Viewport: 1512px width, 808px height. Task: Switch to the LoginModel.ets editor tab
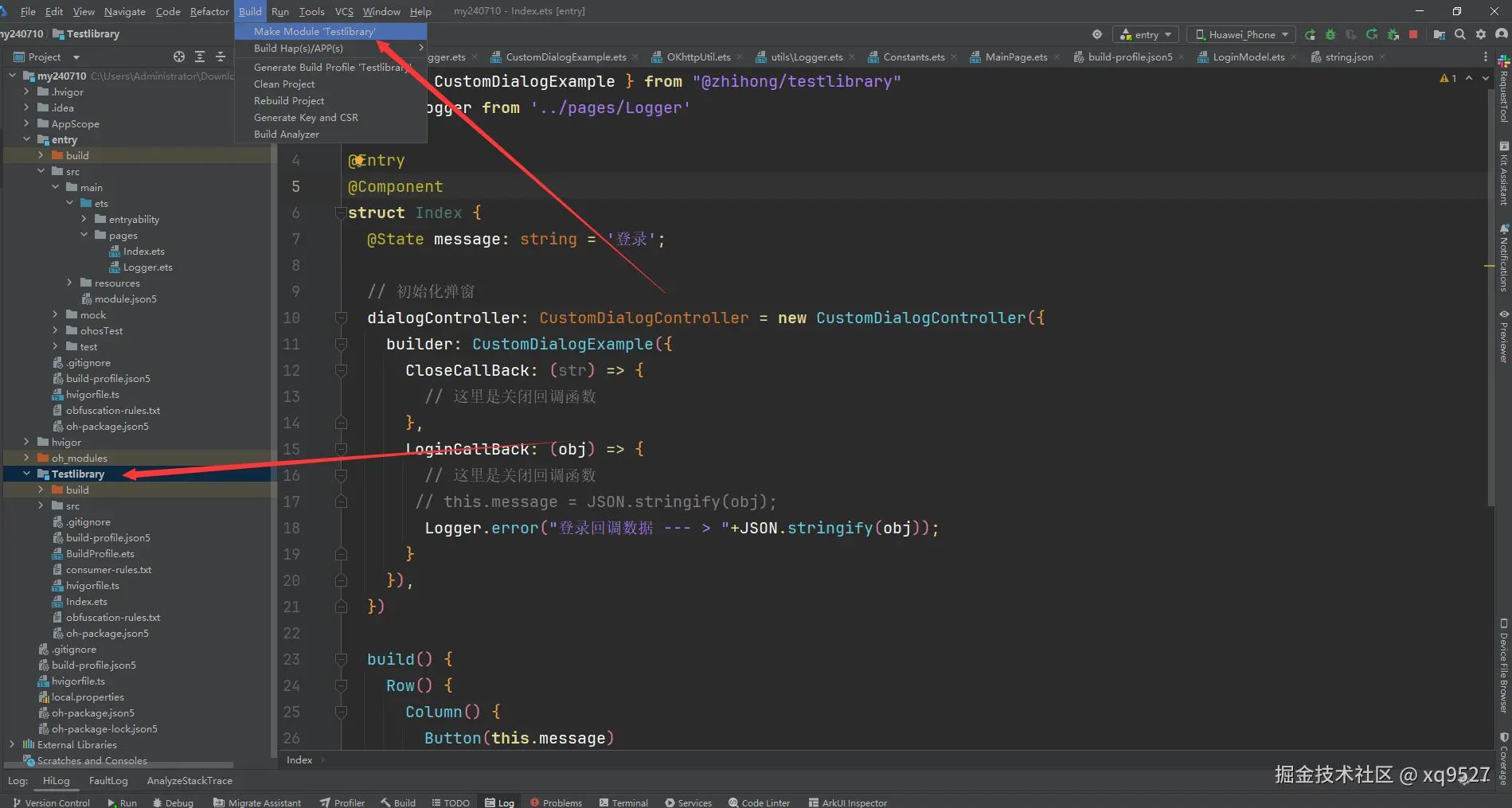(1248, 57)
